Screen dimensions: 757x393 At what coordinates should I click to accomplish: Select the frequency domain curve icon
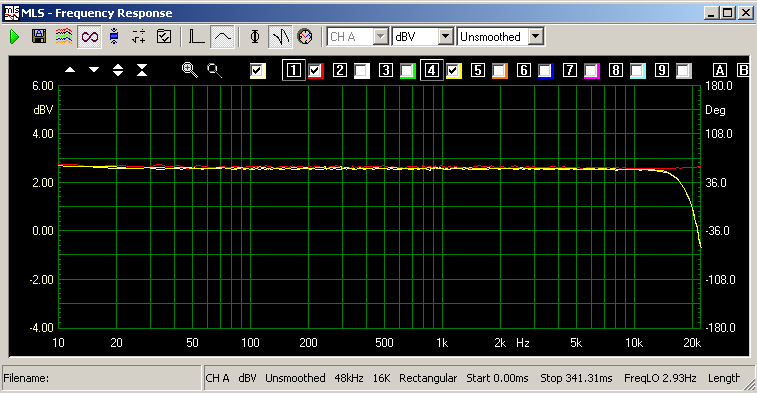[x=223, y=37]
